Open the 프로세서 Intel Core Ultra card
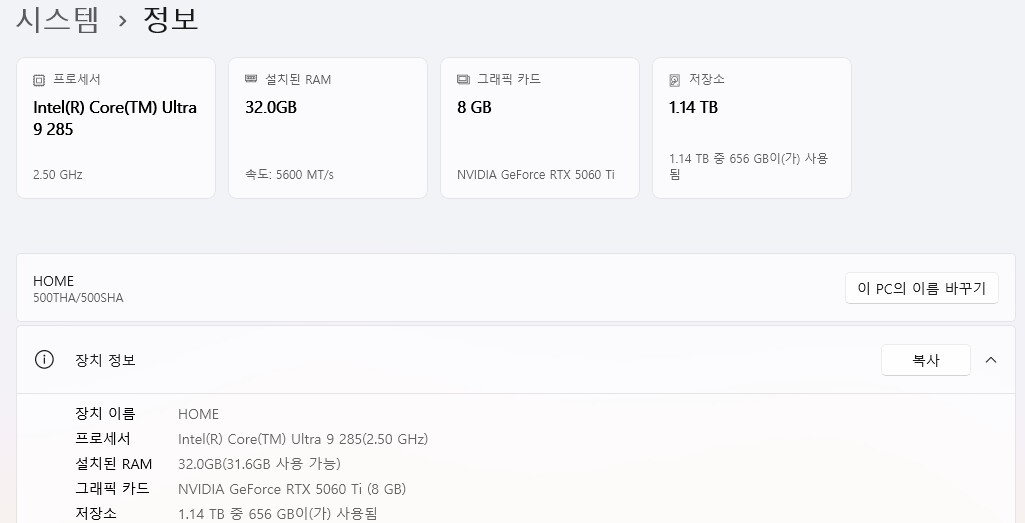Viewport: 1025px width, 523px height. click(116, 128)
